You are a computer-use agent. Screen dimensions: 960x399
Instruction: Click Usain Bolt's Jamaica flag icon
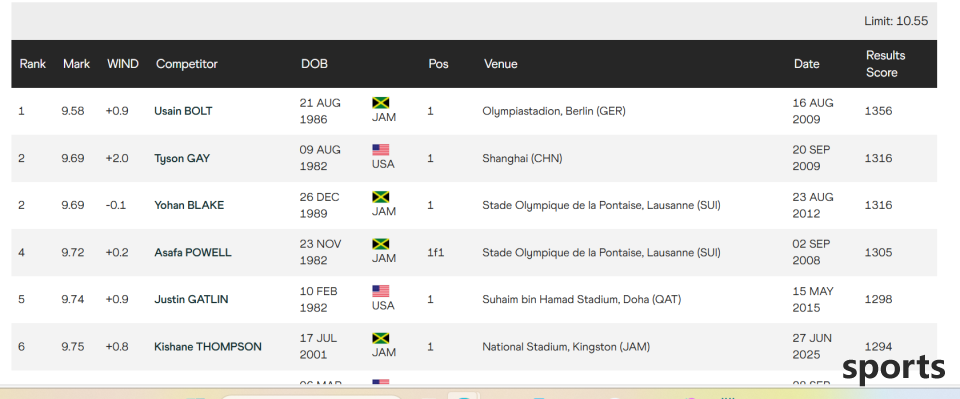(x=381, y=103)
